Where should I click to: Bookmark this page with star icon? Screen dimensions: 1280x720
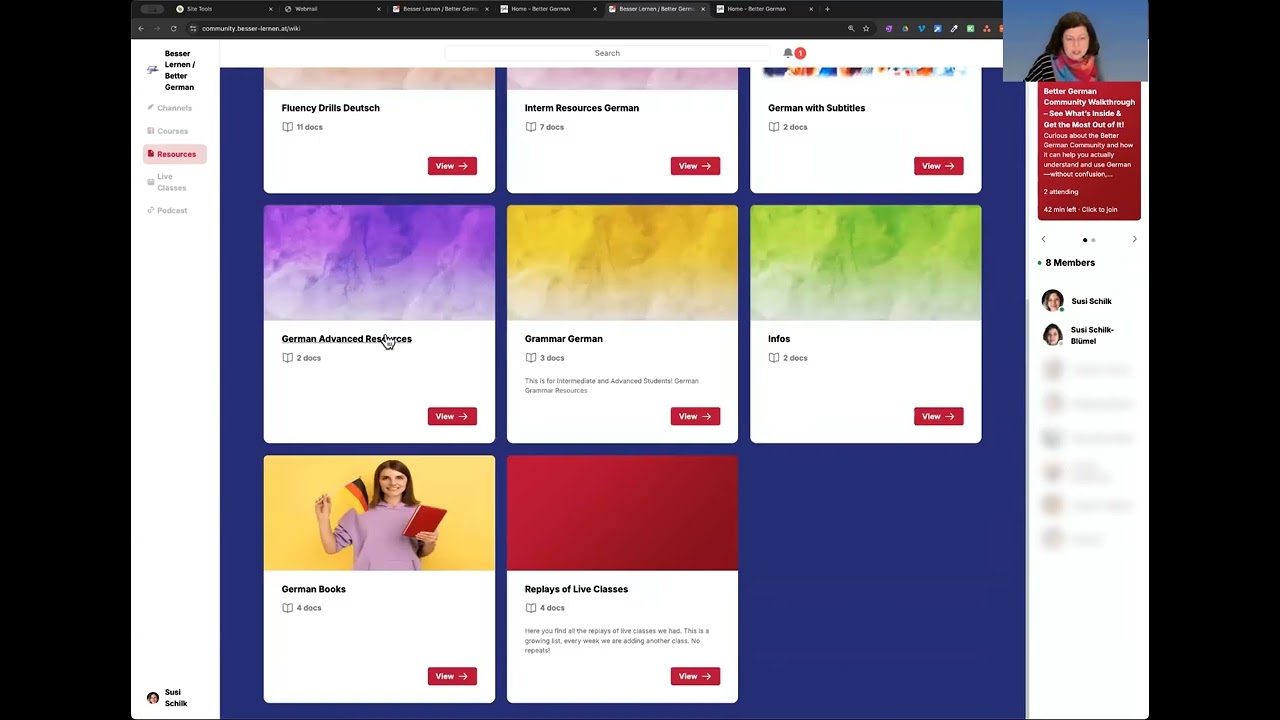[866, 28]
